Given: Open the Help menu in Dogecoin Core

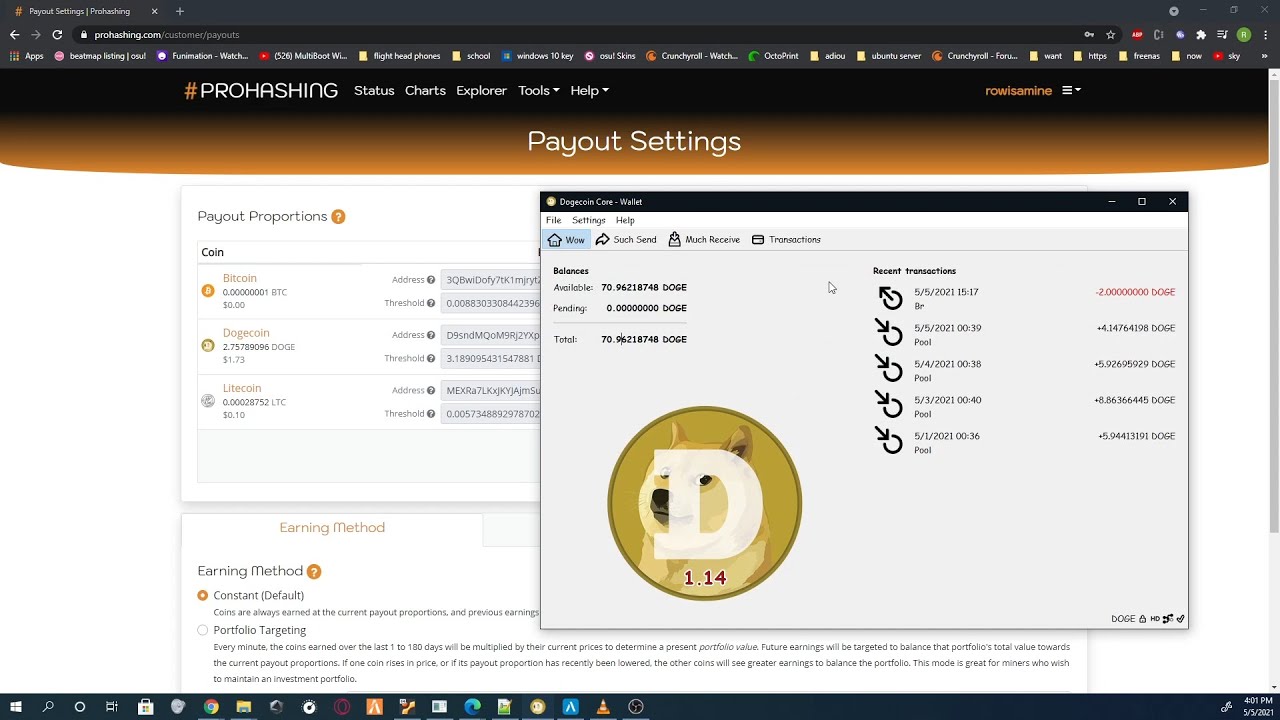Looking at the screenshot, I should (625, 220).
